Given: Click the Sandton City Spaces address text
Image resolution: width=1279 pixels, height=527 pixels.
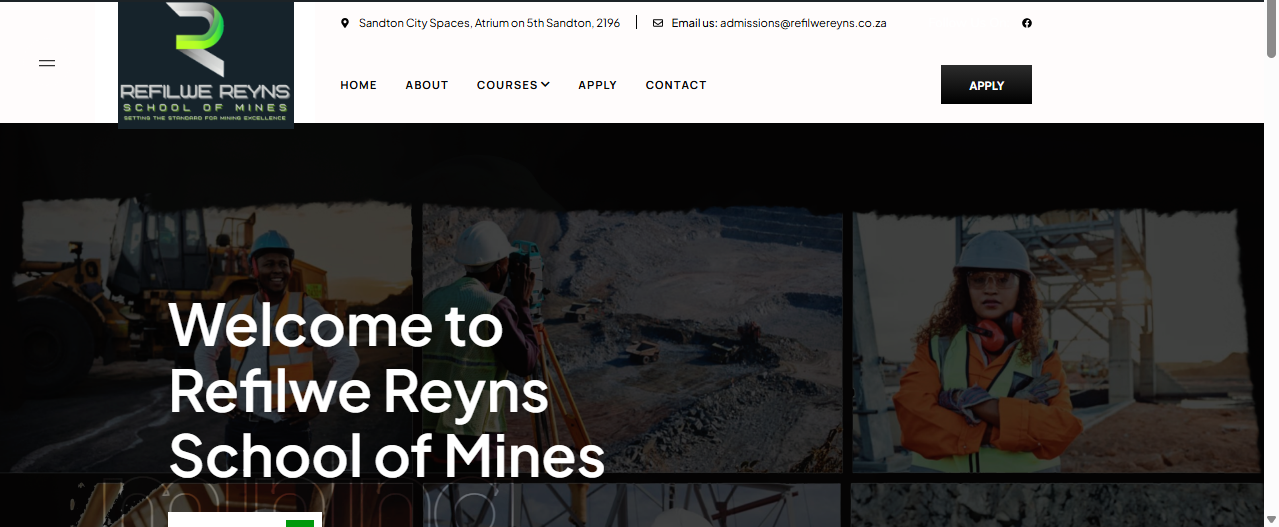Looking at the screenshot, I should (489, 23).
